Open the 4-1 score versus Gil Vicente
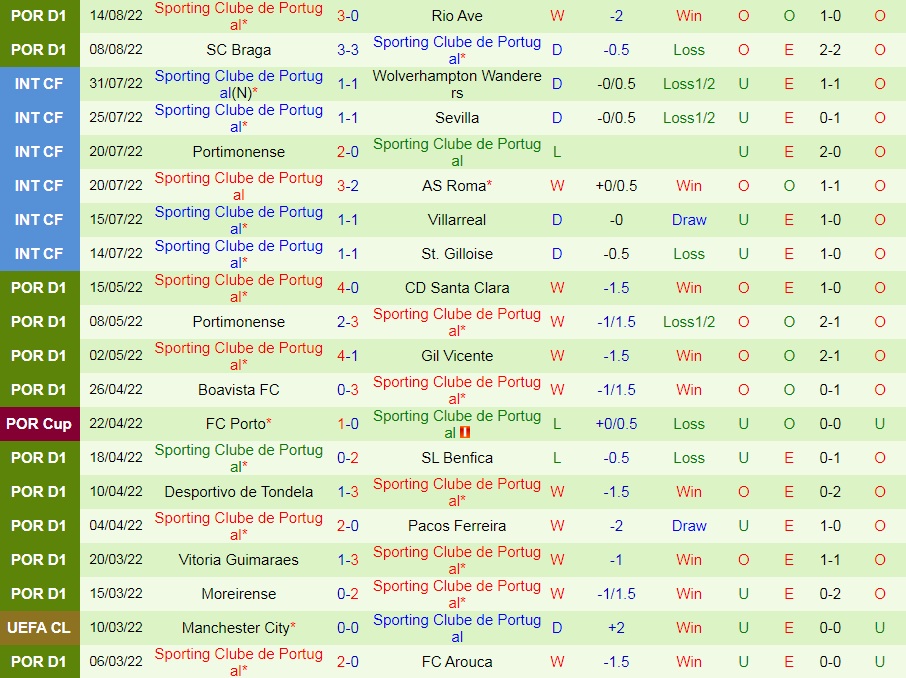 (x=348, y=355)
